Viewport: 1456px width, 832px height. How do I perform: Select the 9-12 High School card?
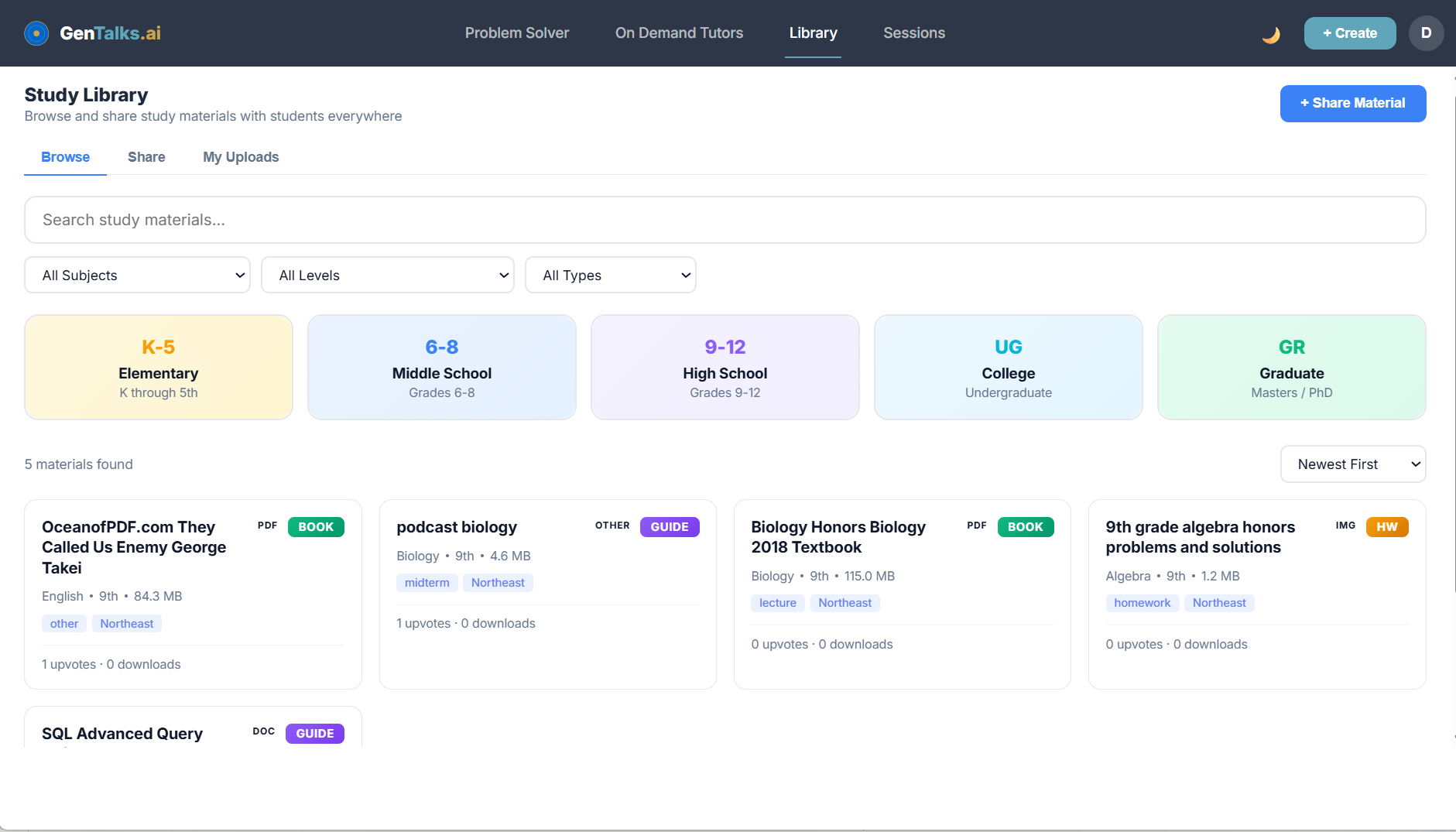[725, 368]
